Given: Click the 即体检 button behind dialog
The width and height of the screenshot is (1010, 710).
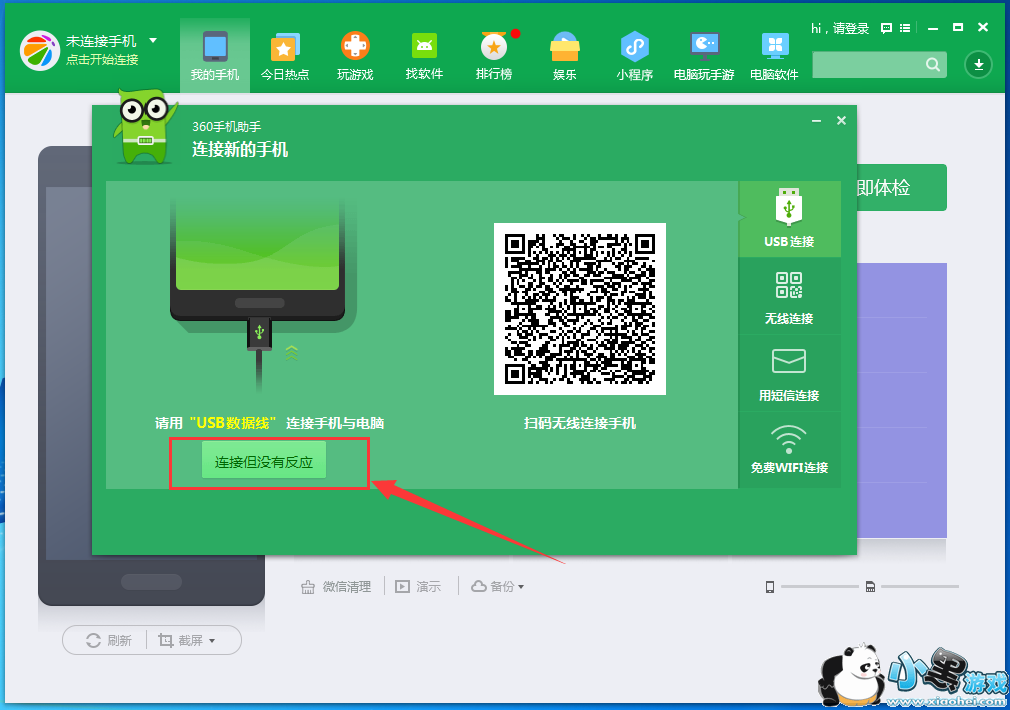Looking at the screenshot, I should tap(901, 187).
